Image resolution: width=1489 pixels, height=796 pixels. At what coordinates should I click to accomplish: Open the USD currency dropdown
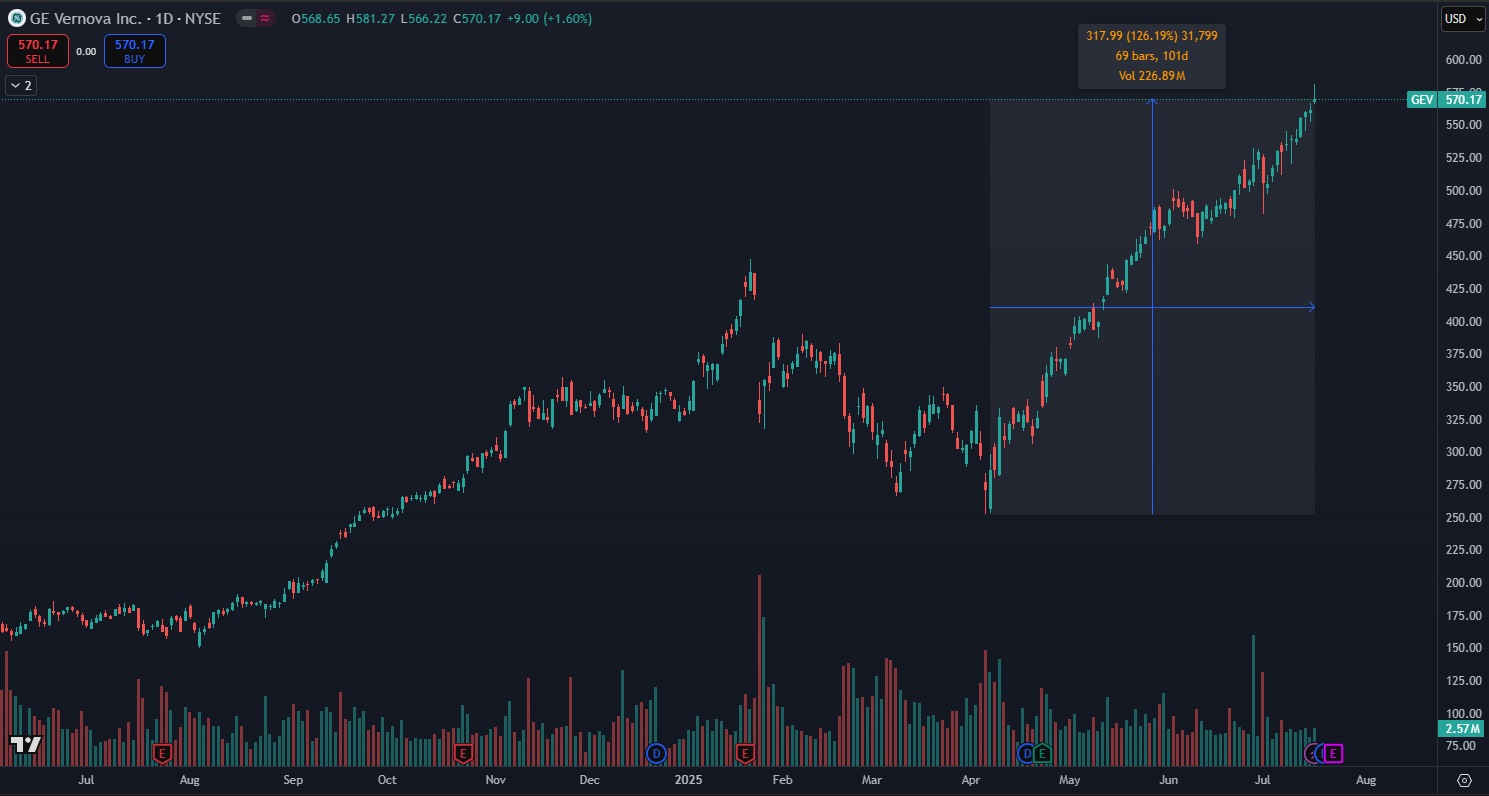coord(1463,18)
